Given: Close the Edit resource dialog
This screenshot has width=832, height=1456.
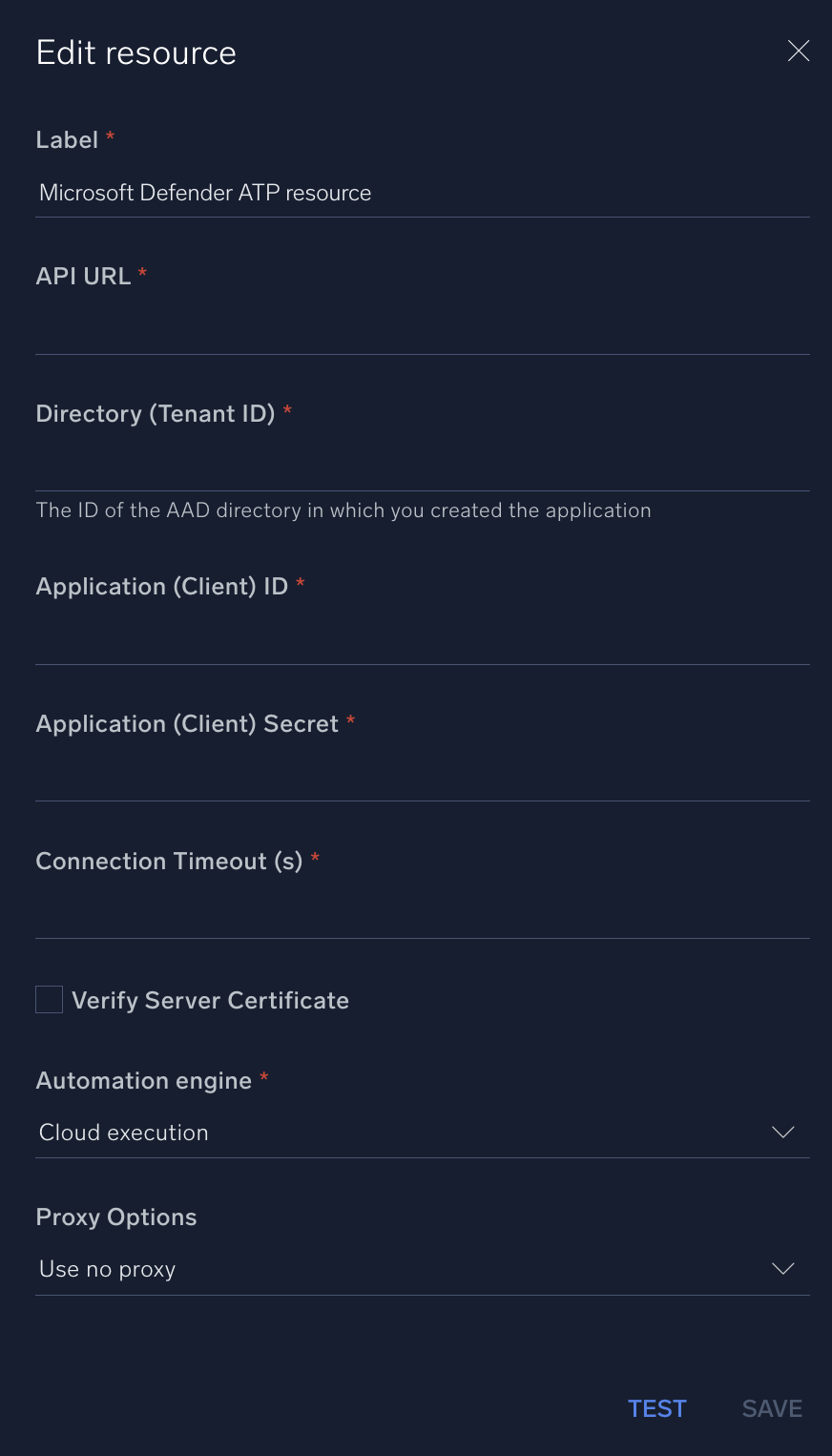Looking at the screenshot, I should tap(799, 51).
